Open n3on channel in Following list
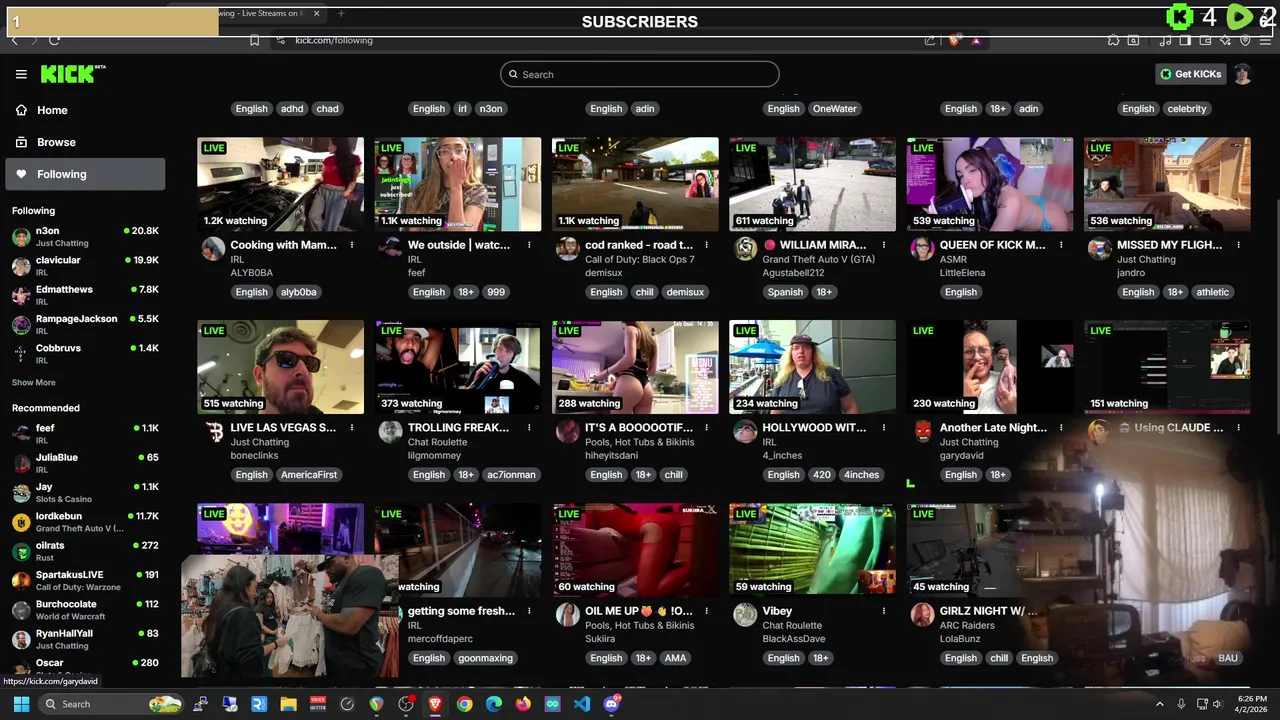Viewport: 1280px width, 720px height. 85,236
